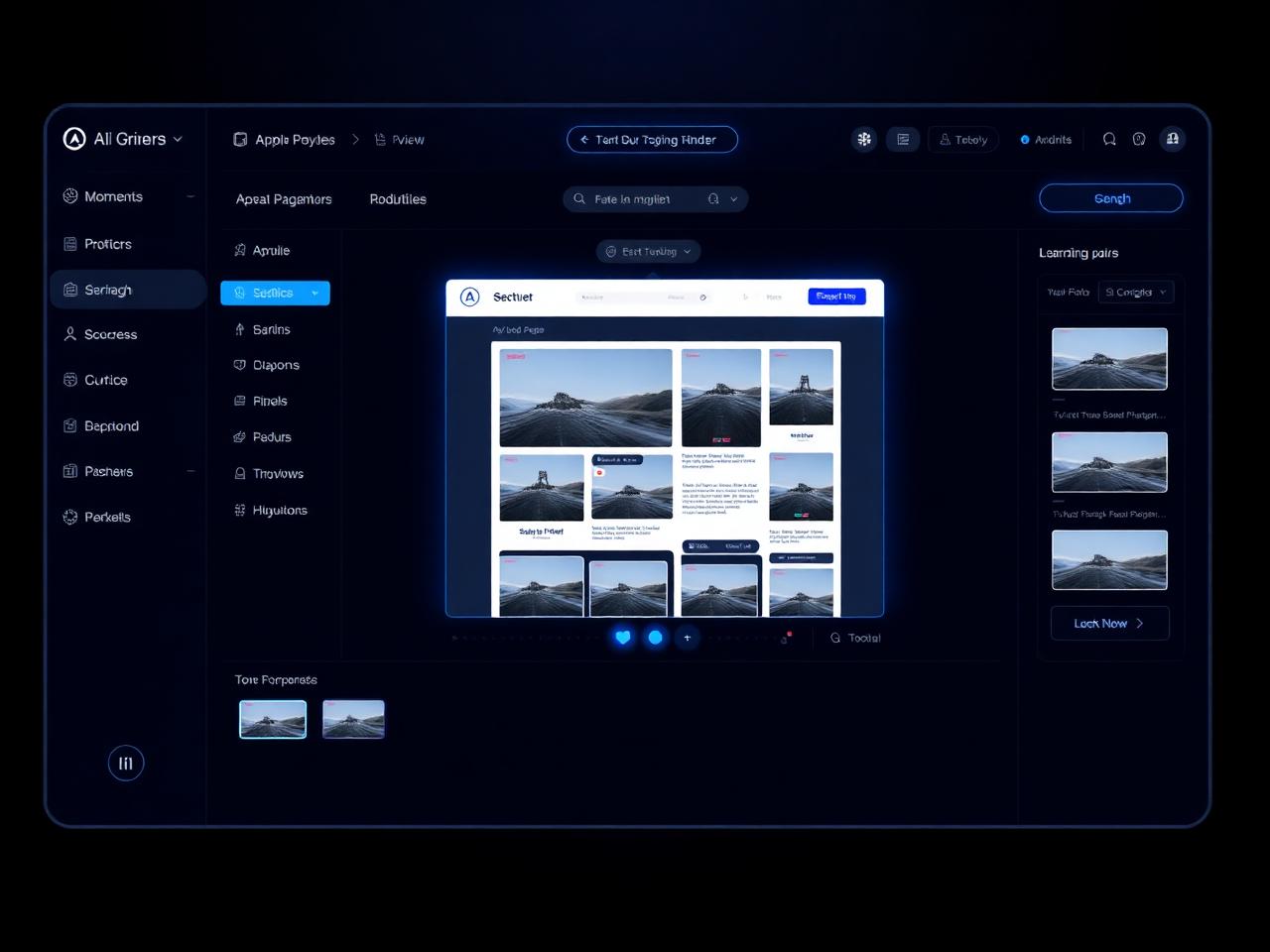Open the Perkeils section in the sidebar

point(106,517)
